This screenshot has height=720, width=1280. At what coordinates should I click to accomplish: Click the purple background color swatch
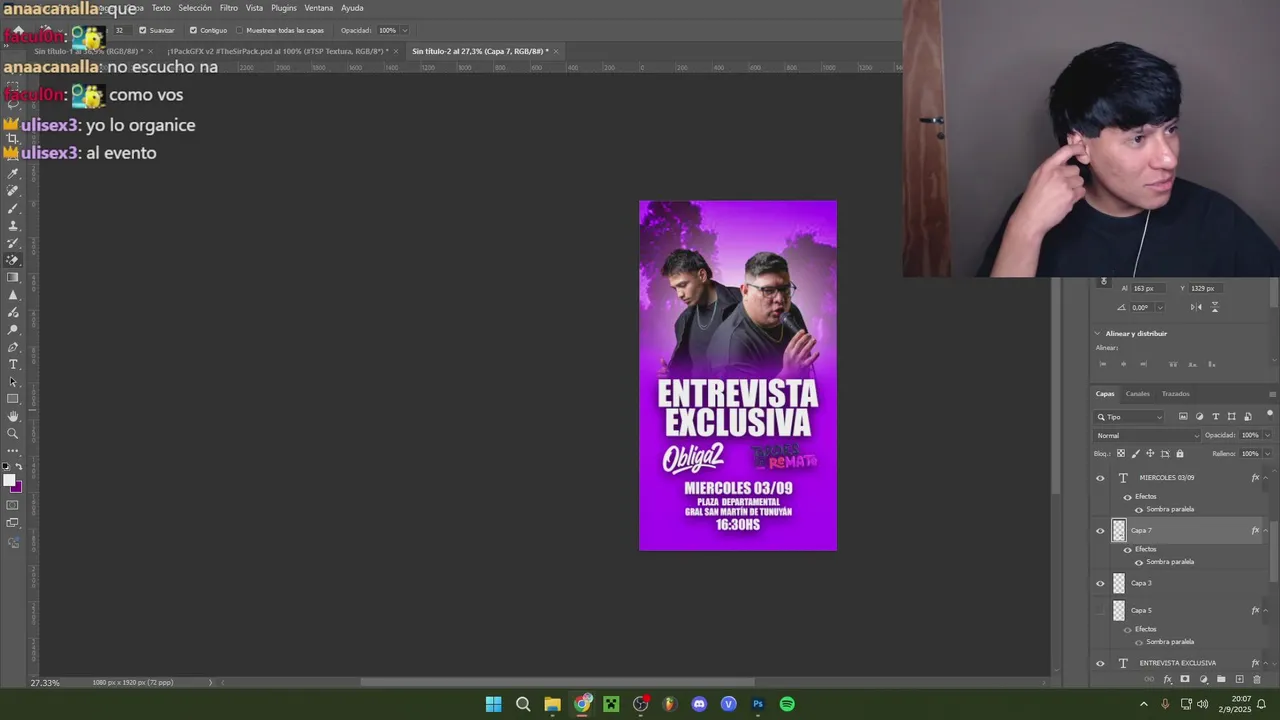click(18, 488)
